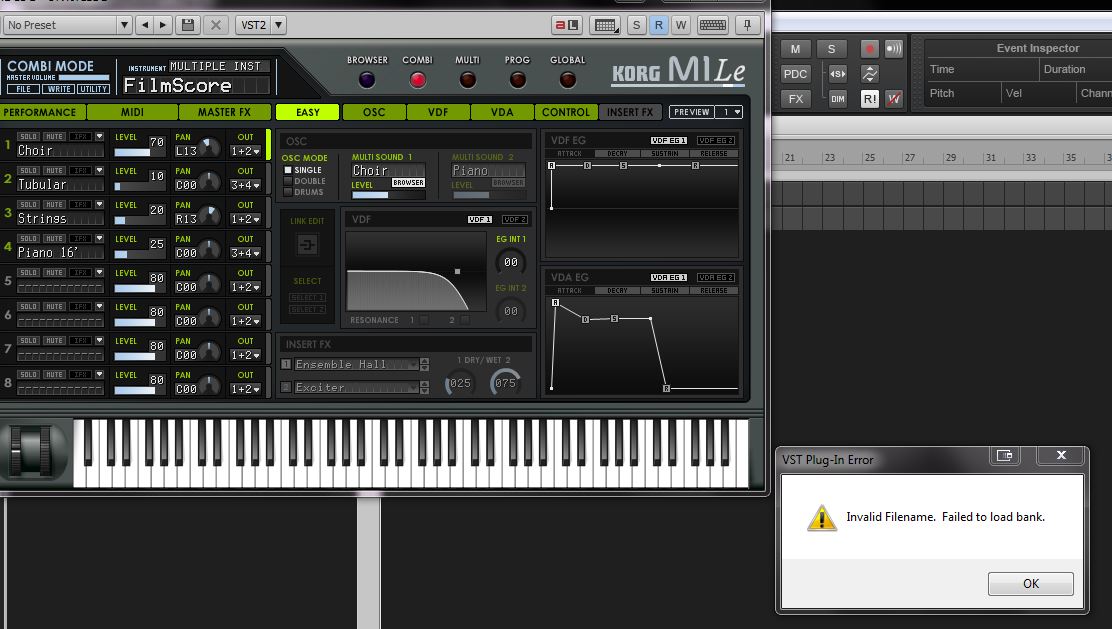Solo timbre 1 Choir
Image resolution: width=1112 pixels, height=629 pixels.
[28, 136]
